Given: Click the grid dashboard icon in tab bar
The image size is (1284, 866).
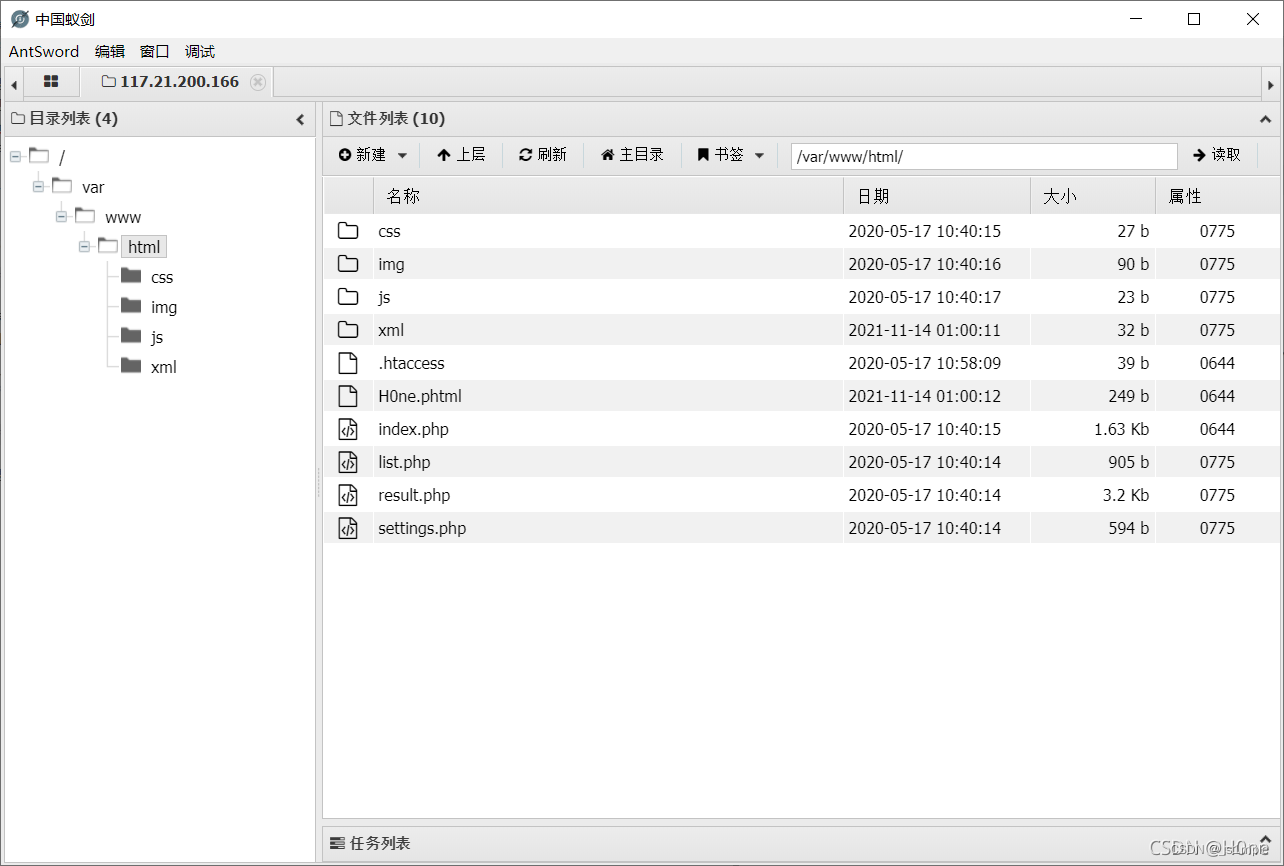Looking at the screenshot, I should [51, 82].
